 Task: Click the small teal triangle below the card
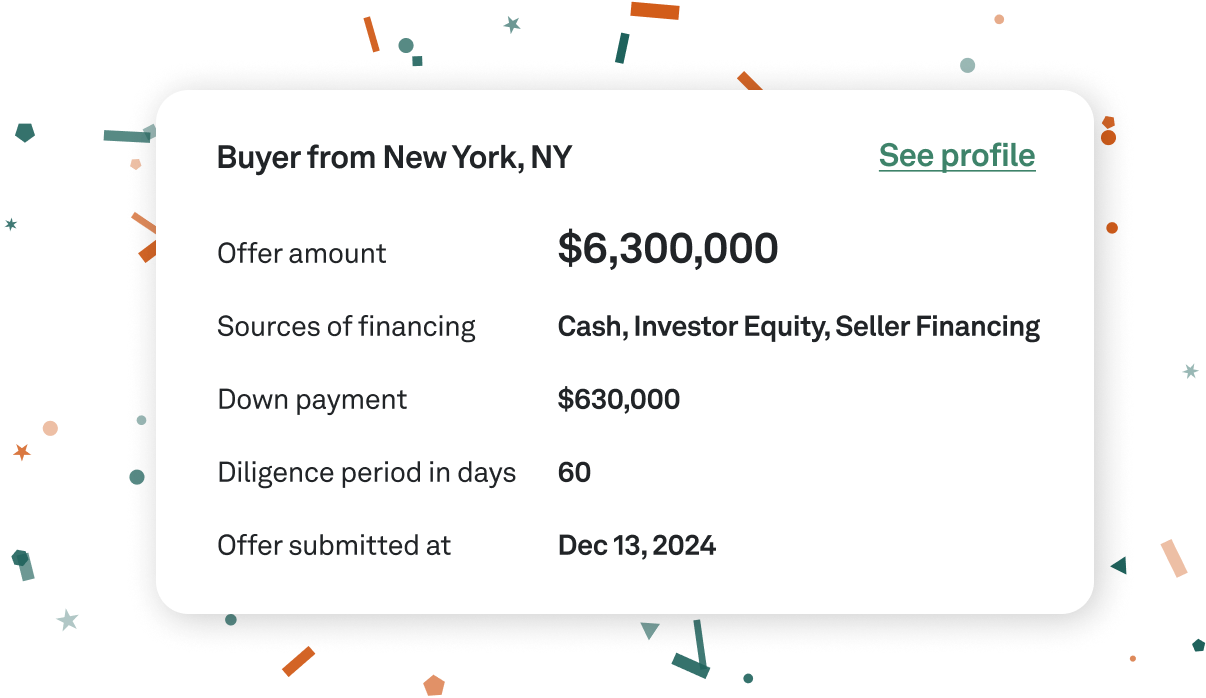click(x=650, y=630)
